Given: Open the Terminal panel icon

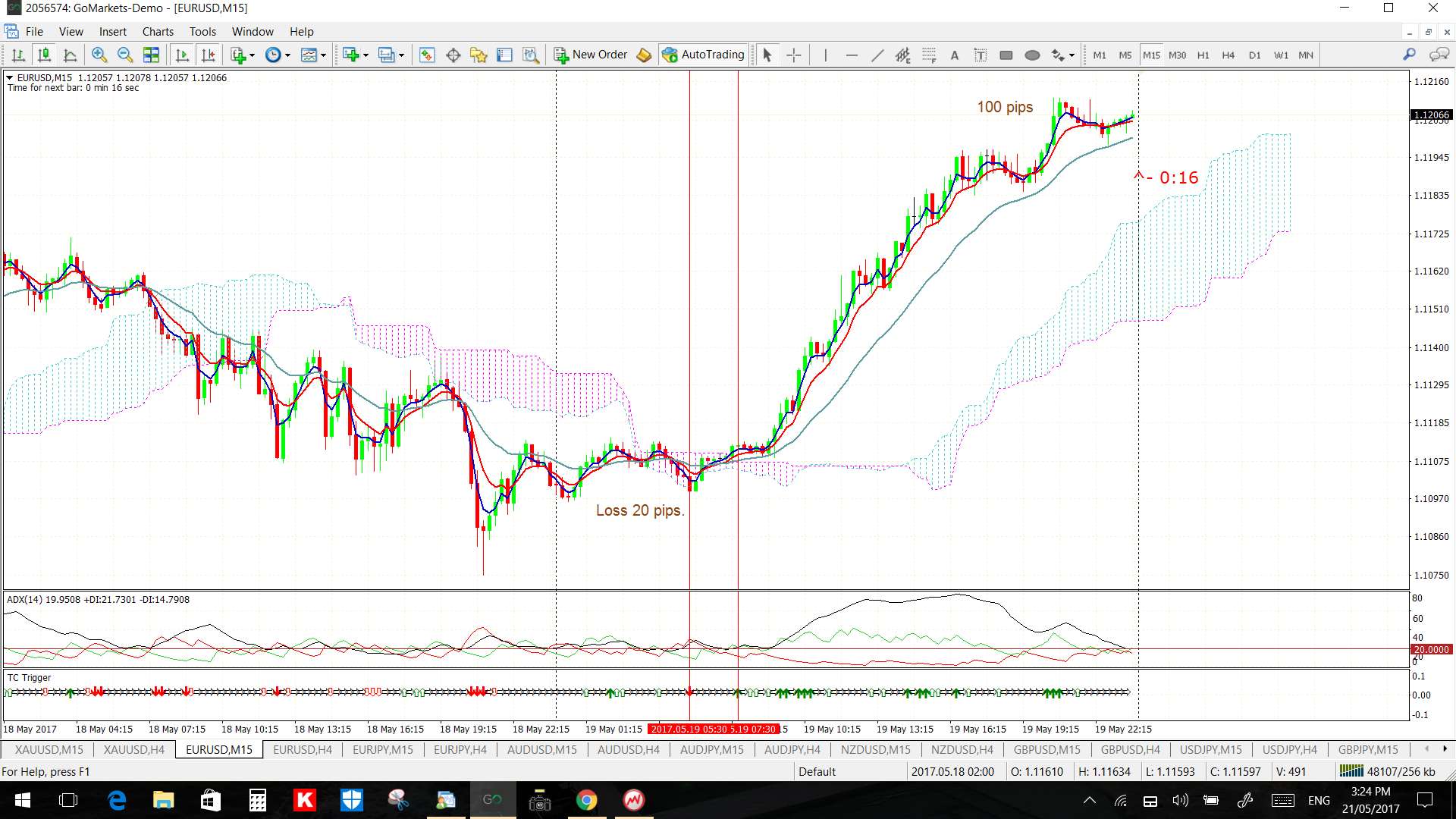Looking at the screenshot, I should tap(504, 55).
